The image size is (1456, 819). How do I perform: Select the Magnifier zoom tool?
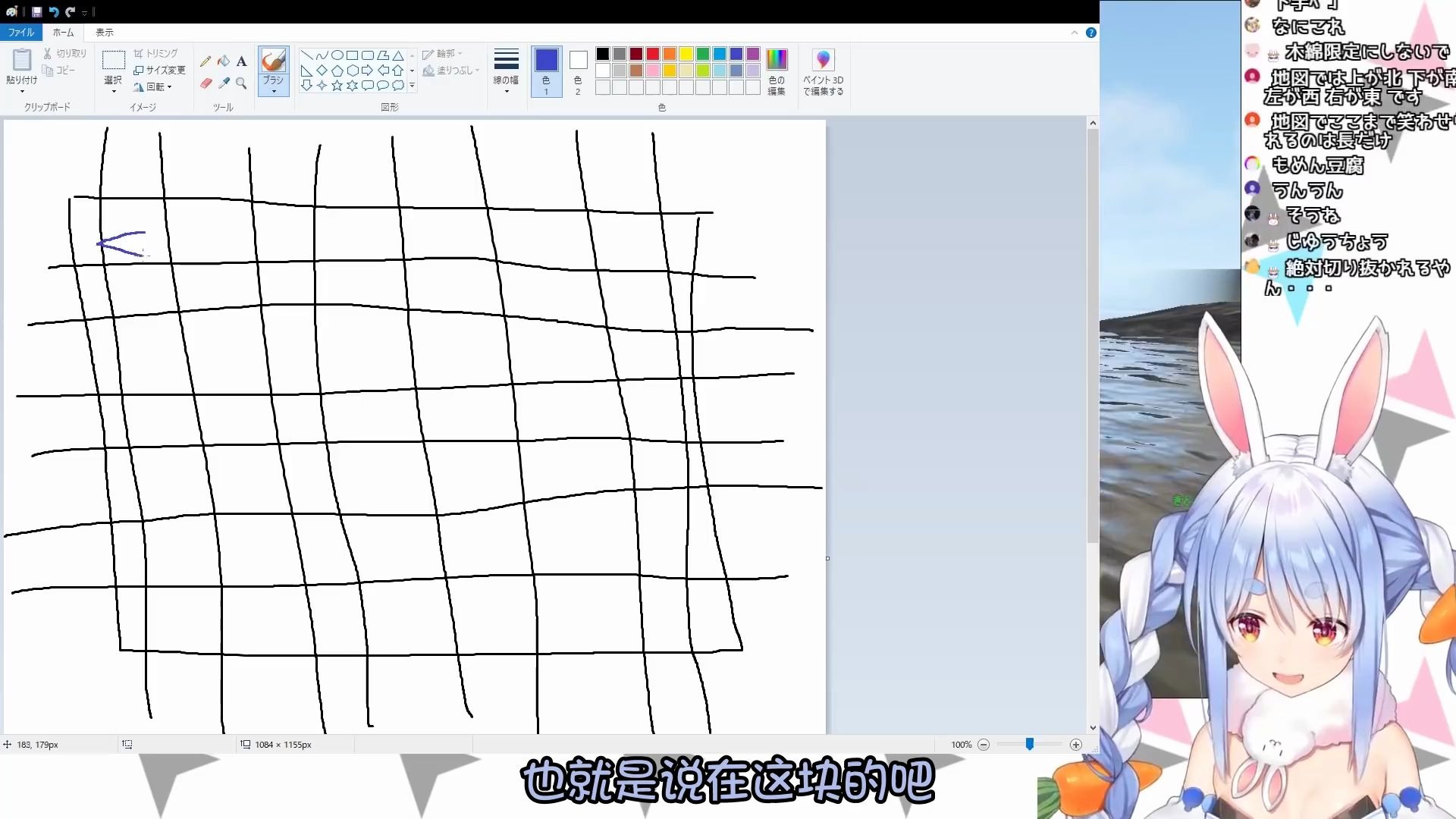(241, 83)
